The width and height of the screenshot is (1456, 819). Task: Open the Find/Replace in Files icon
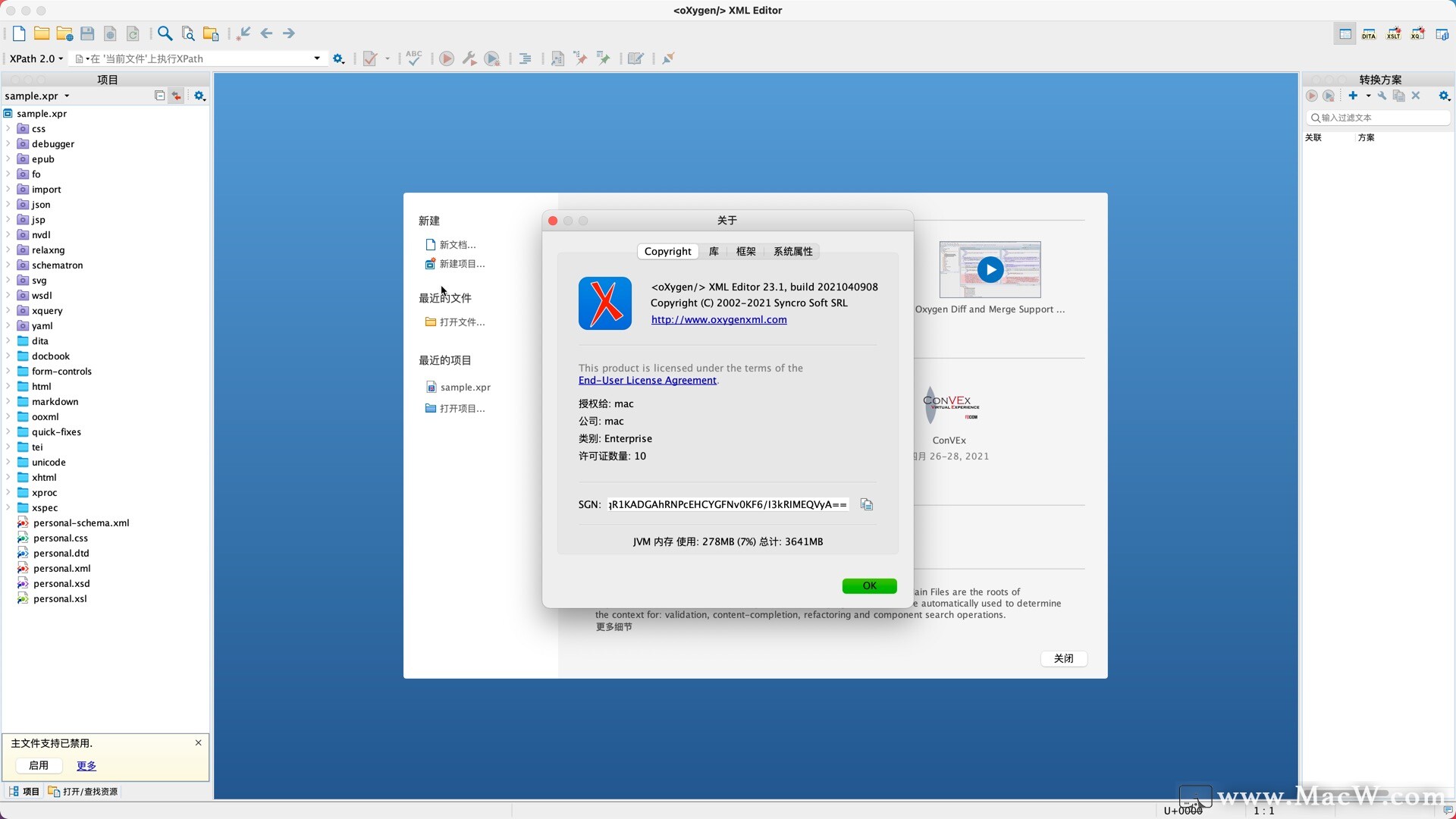[187, 33]
